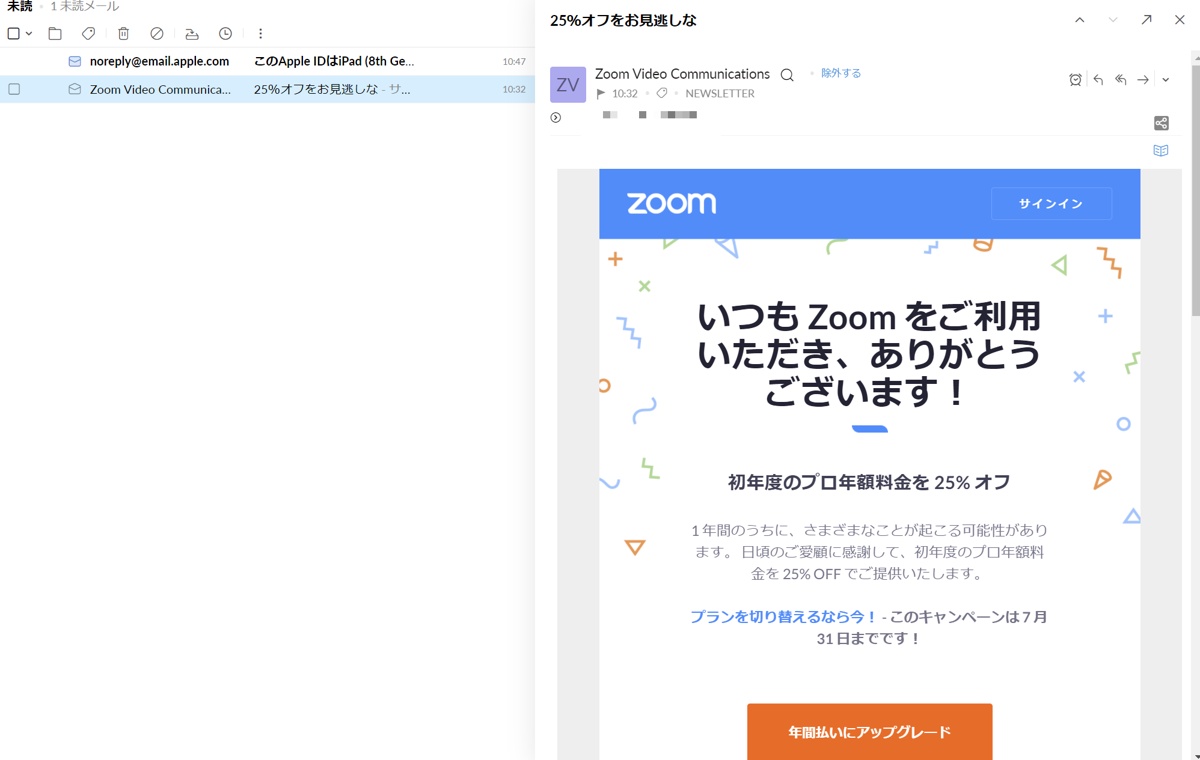This screenshot has width=1200, height=760.
Task: Click the ZV sender avatar
Action: point(568,85)
